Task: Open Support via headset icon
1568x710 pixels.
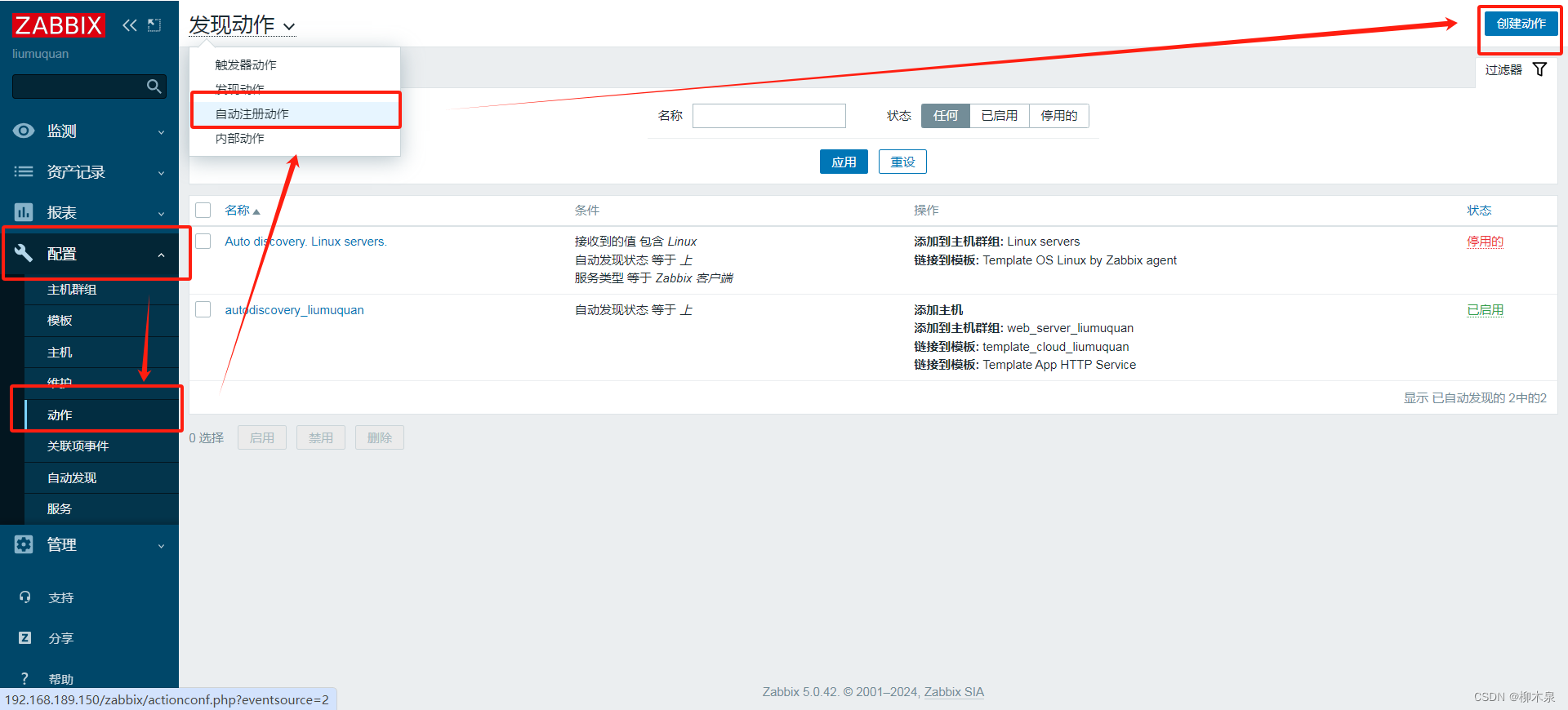Action: coord(24,597)
